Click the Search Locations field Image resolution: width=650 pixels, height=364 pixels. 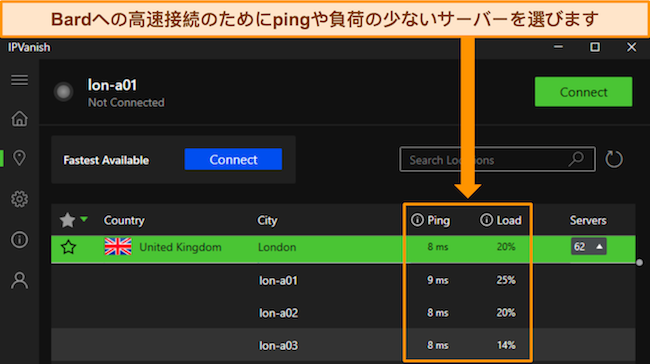497,159
